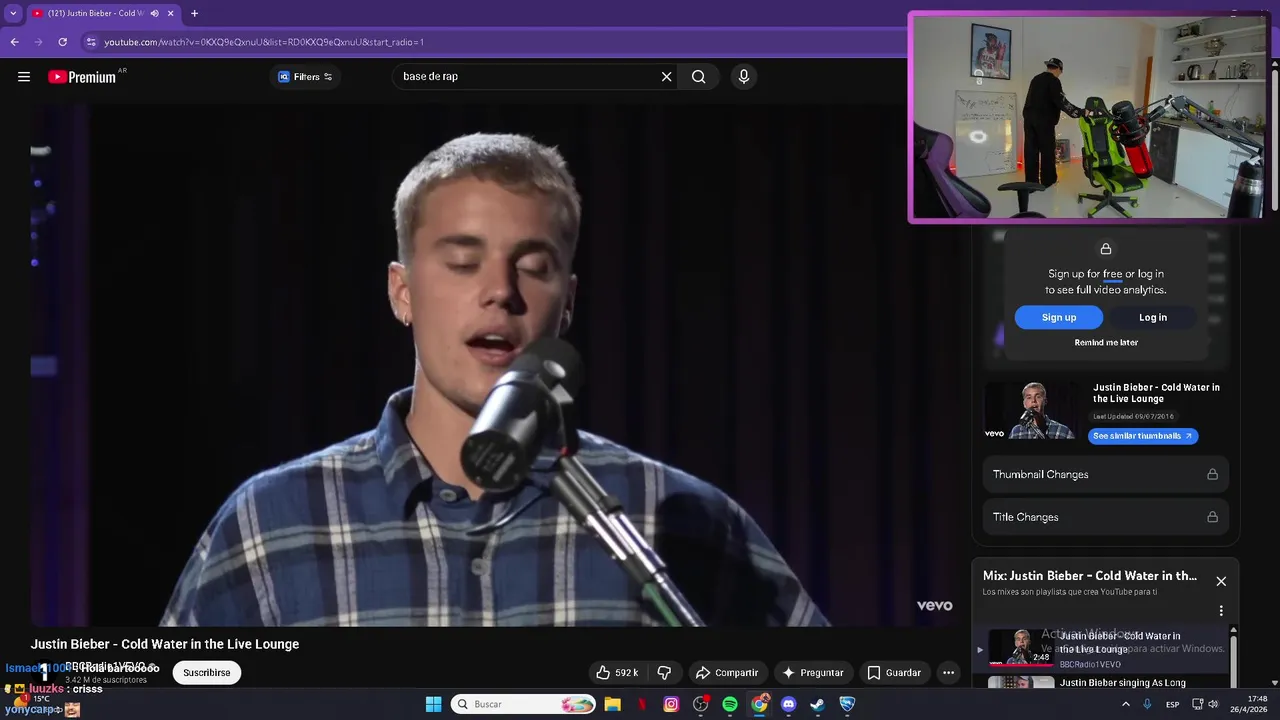The height and width of the screenshot is (720, 1280).
Task: Like the video showing 592 k
Action: (x=617, y=673)
